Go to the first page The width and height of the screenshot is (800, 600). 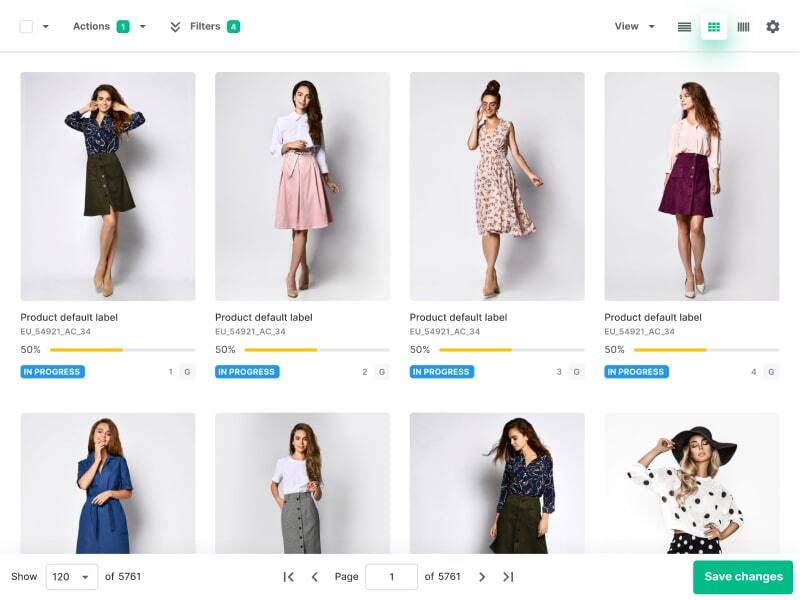(289, 577)
